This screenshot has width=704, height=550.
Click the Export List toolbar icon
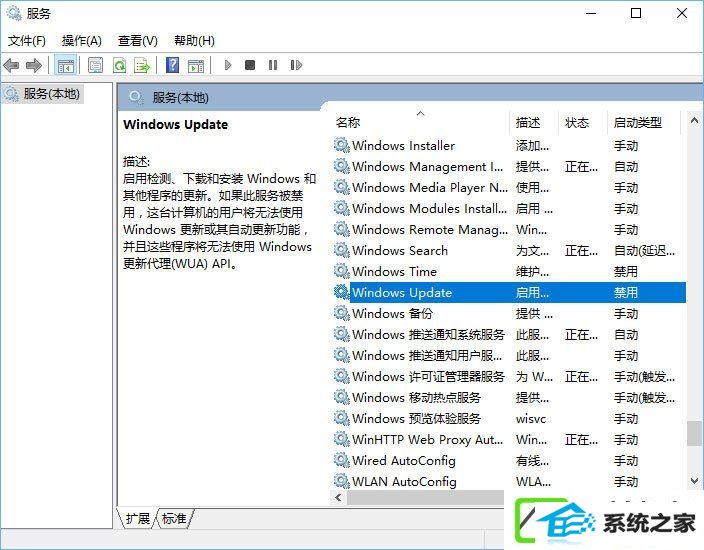click(142, 66)
